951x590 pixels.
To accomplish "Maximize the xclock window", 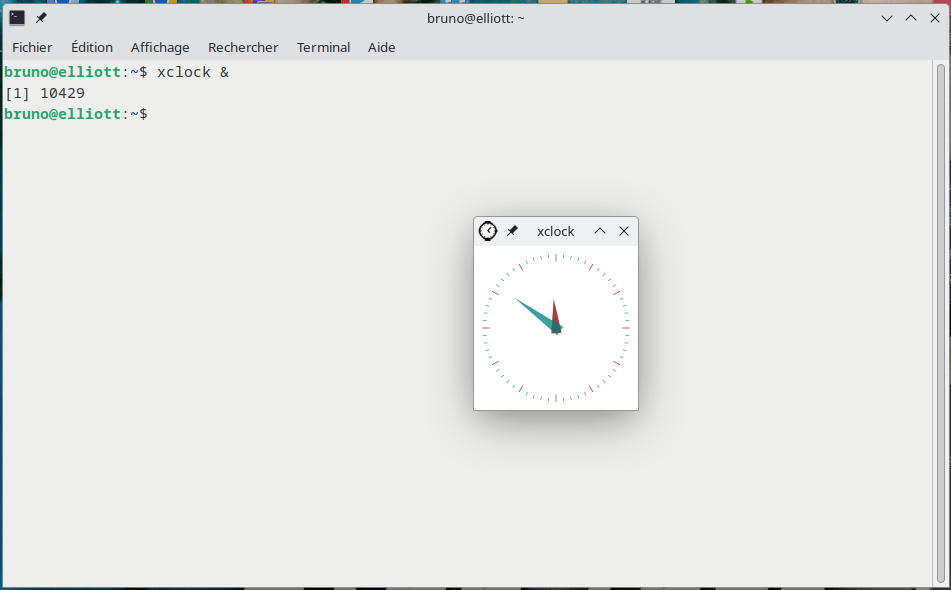I will click(600, 231).
